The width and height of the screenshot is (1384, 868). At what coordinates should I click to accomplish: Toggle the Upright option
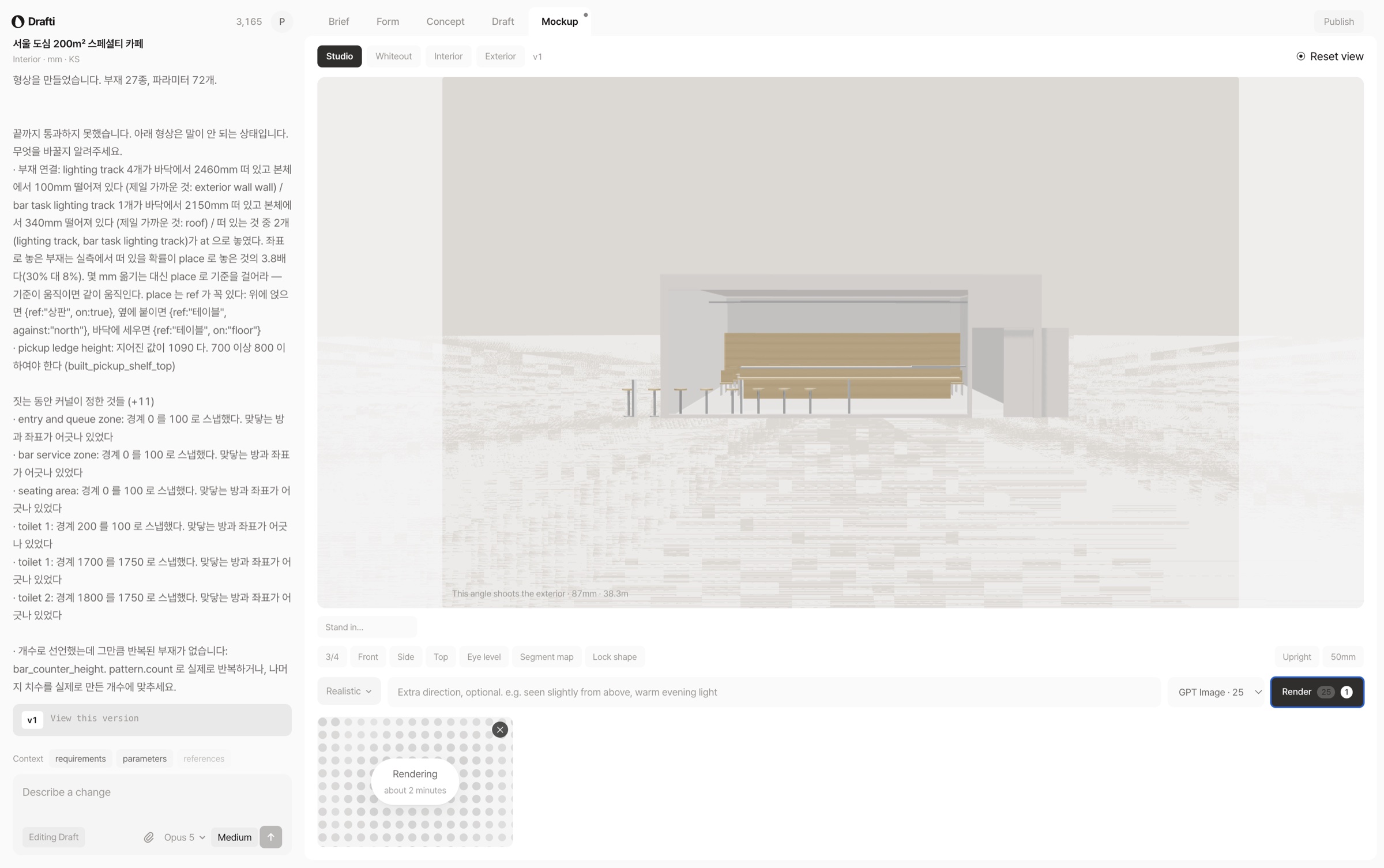click(1297, 657)
